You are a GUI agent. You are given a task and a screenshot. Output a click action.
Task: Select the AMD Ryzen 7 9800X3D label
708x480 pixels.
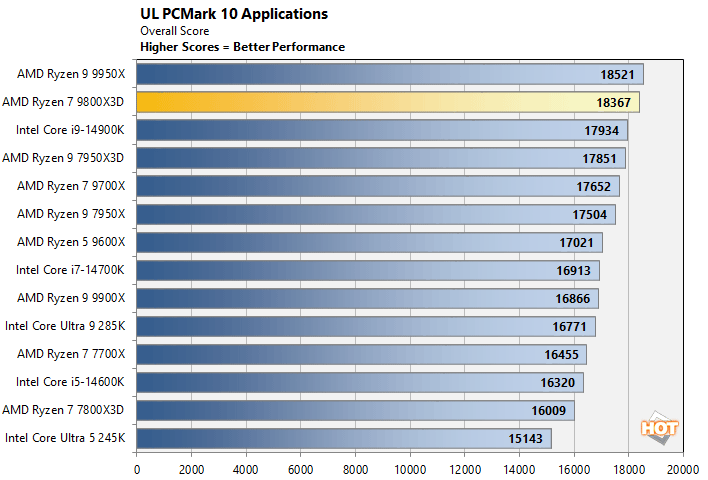pos(63,102)
